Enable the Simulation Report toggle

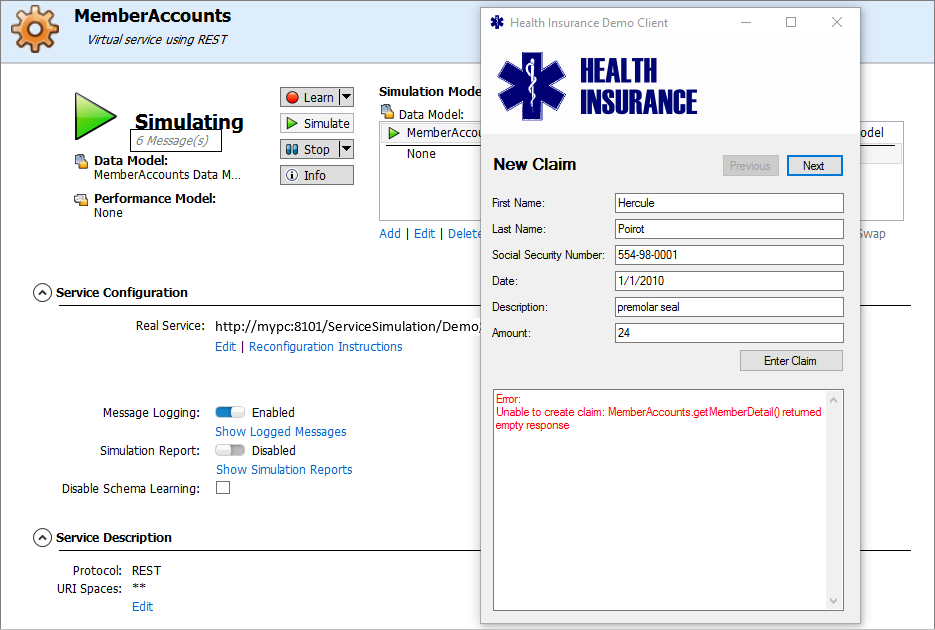230,450
